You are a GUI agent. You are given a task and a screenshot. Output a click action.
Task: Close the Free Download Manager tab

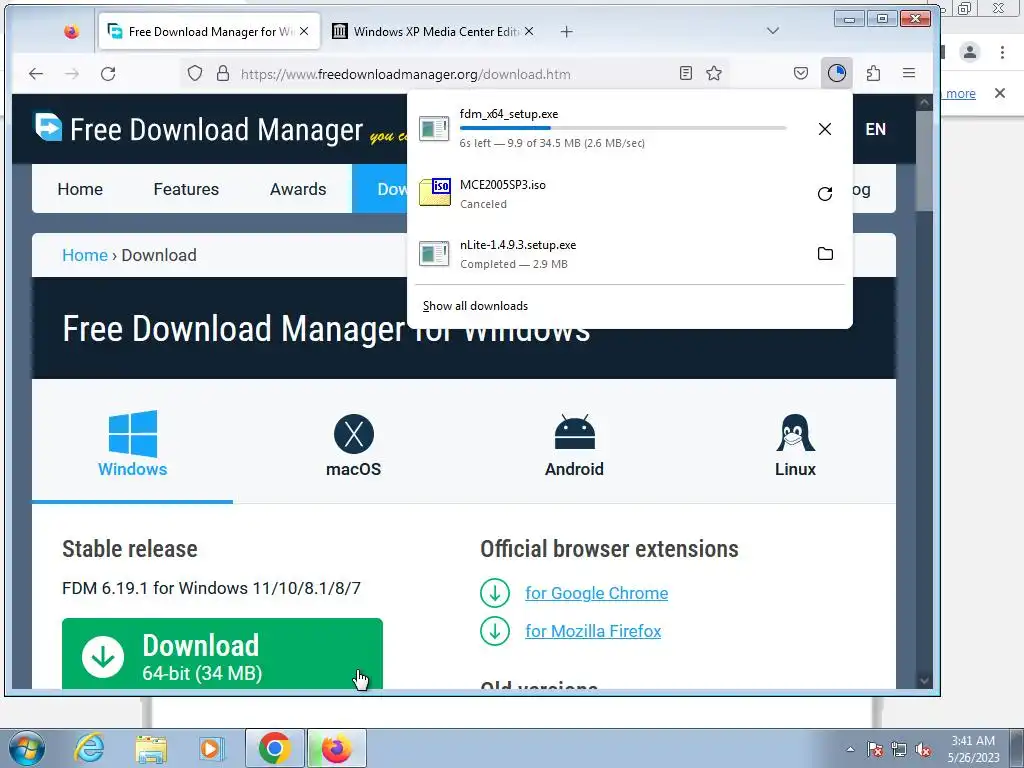[304, 31]
